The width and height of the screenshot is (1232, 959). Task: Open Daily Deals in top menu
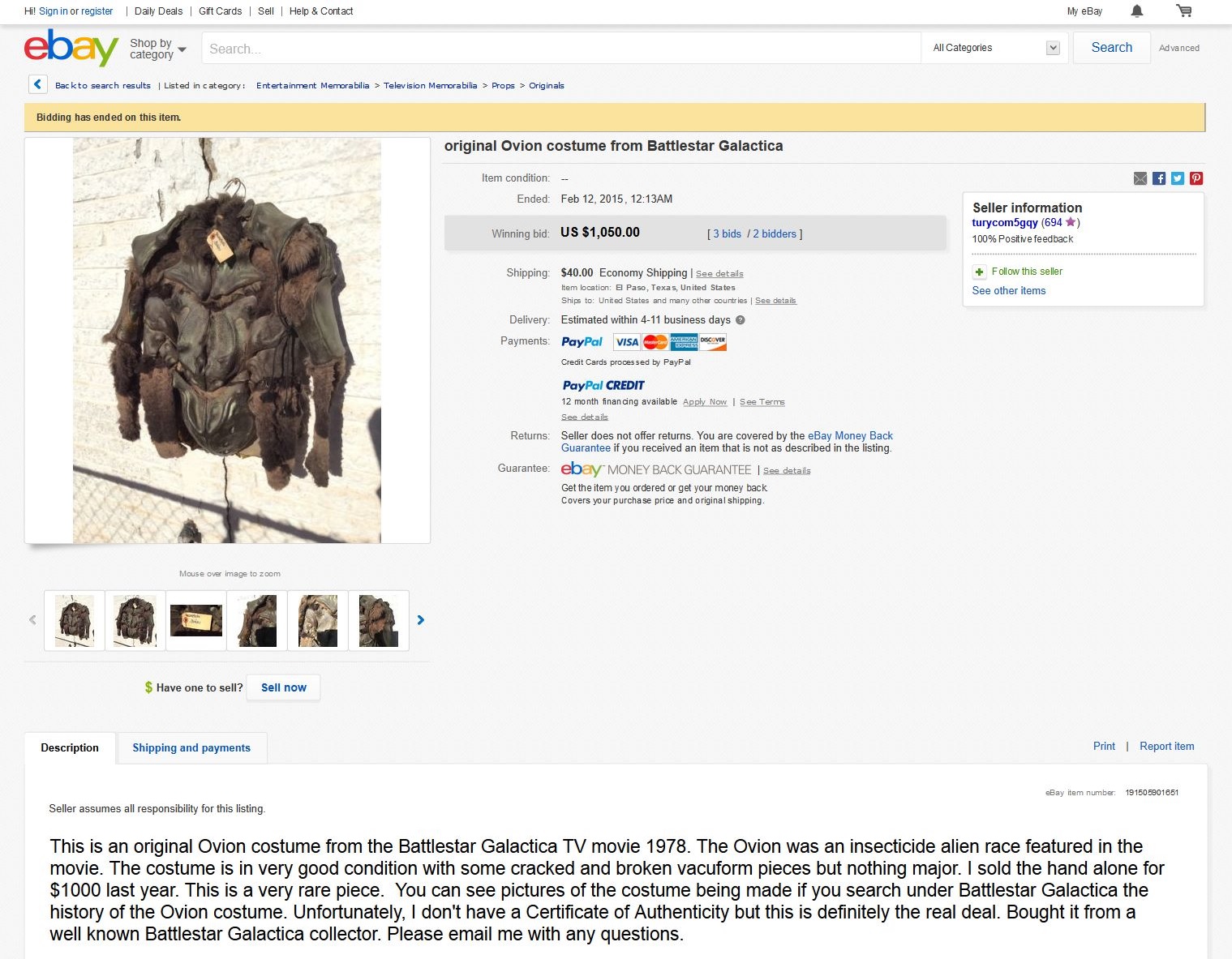(158, 11)
